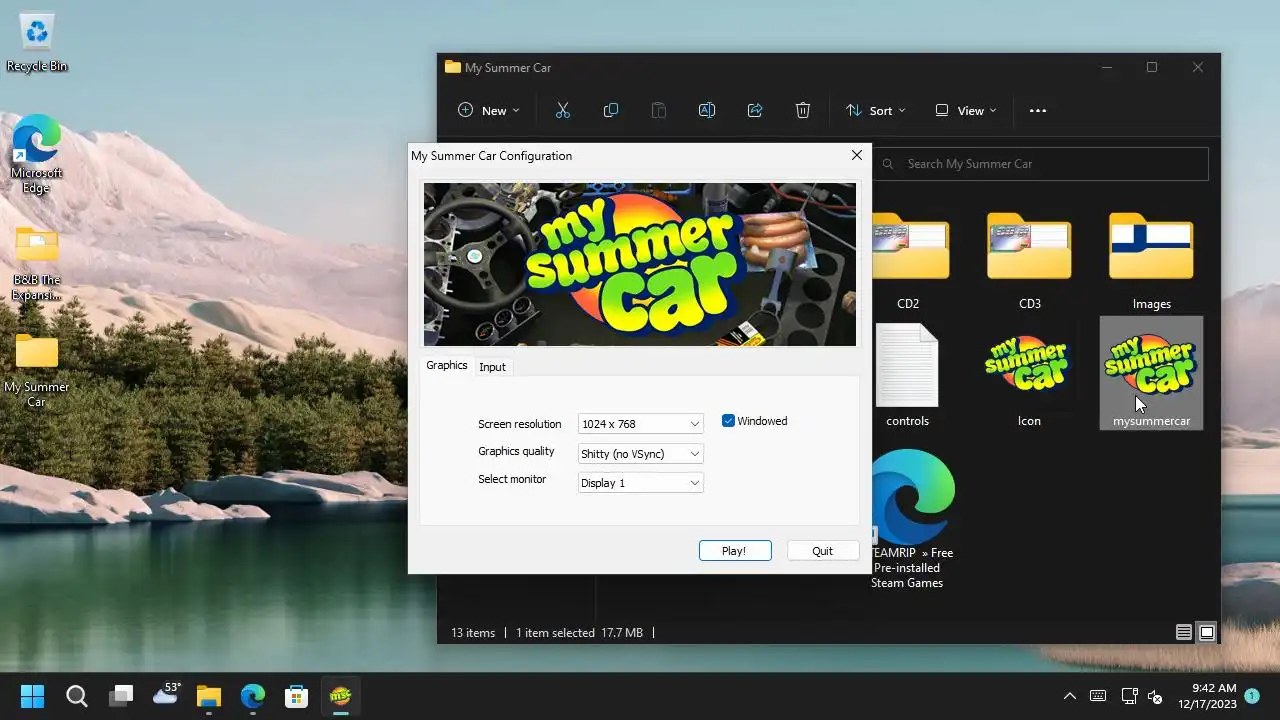Click the 13 items status bar text
The image size is (1280, 720).
(473, 632)
